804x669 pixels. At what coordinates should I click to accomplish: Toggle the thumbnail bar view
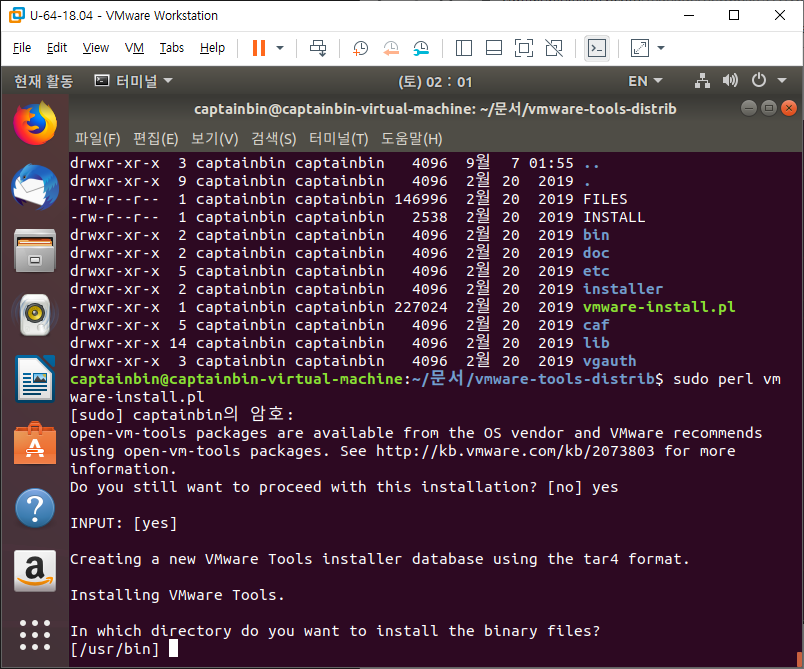tap(494, 48)
